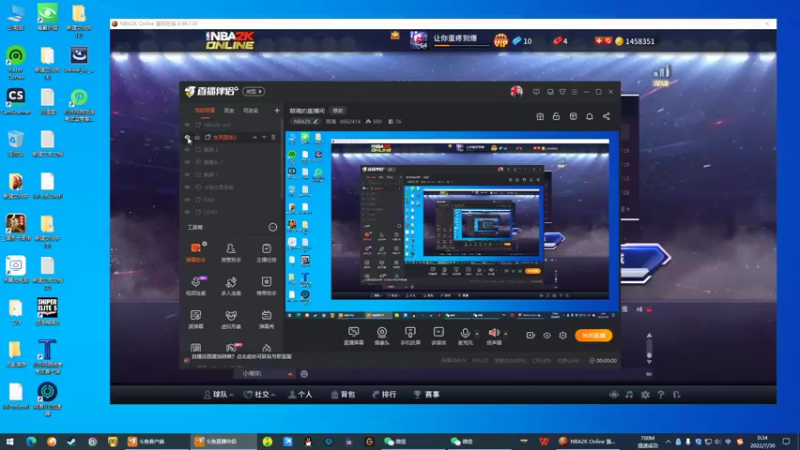The height and width of the screenshot is (450, 800).
Task: Adjust the vertical slider at NBA2K right edge
Action: [649, 349]
